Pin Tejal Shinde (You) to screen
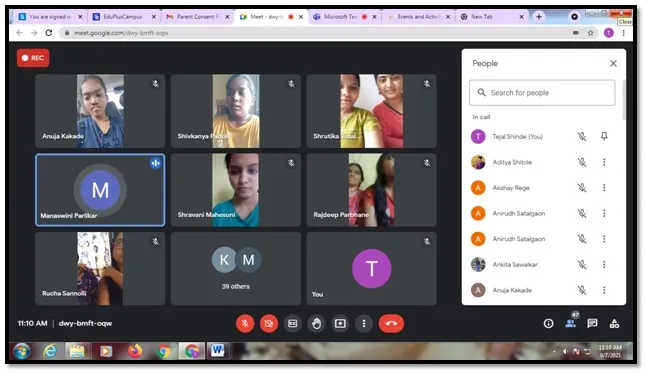The image size is (648, 375). [604, 136]
